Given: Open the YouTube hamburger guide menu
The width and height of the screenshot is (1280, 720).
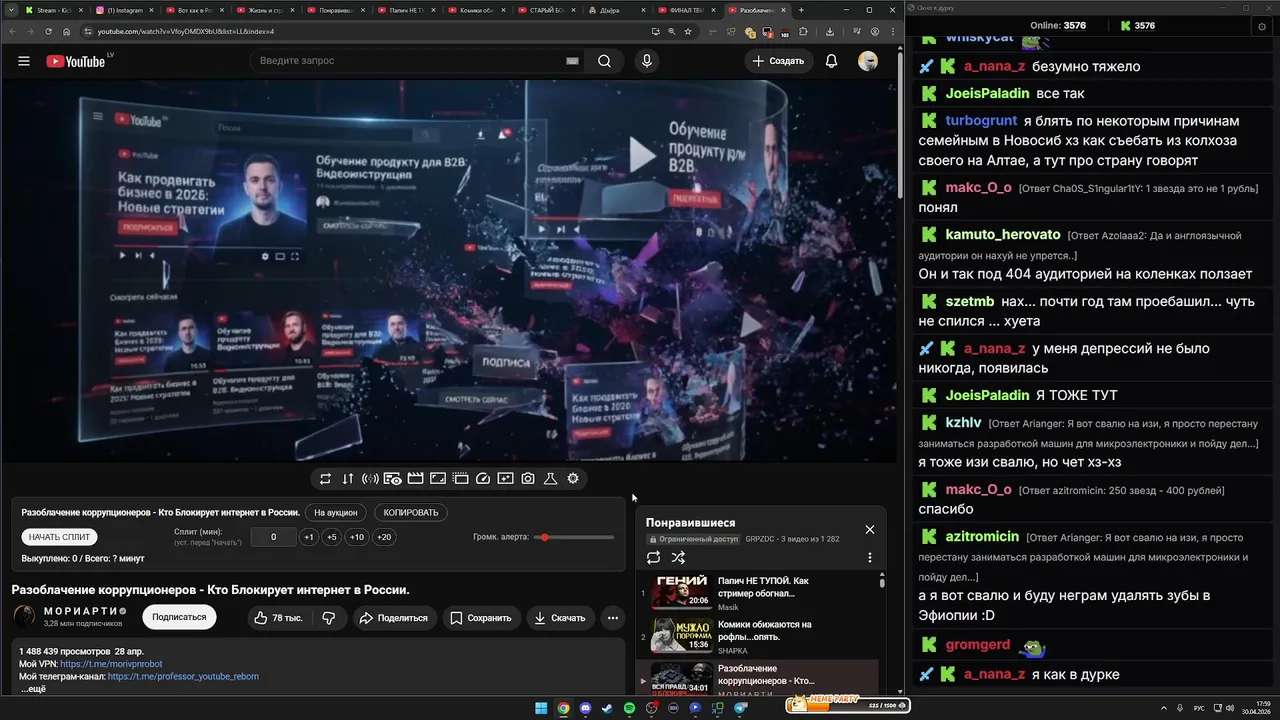Looking at the screenshot, I should (24, 61).
